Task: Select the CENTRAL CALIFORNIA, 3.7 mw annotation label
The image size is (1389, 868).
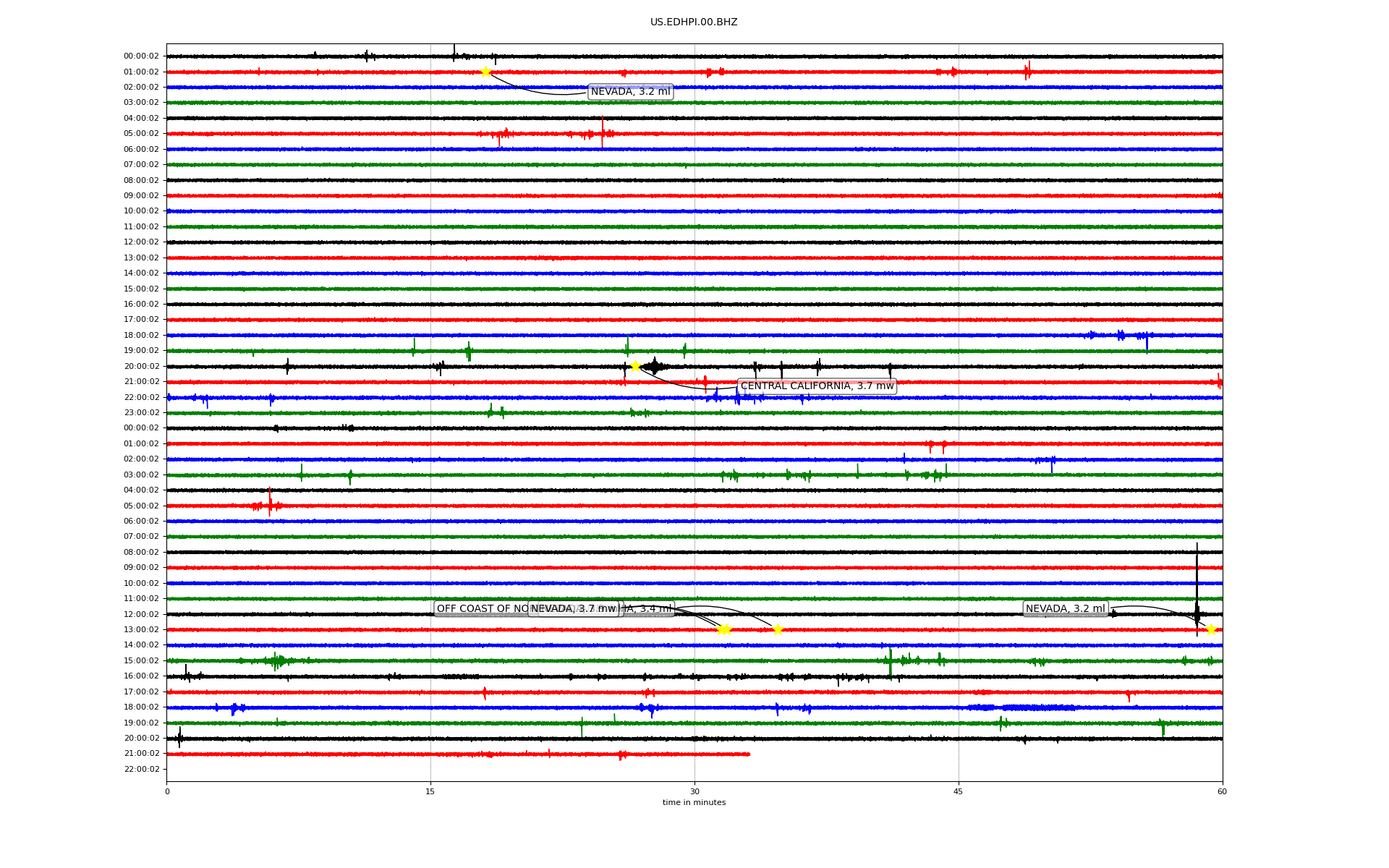Action: [817, 386]
